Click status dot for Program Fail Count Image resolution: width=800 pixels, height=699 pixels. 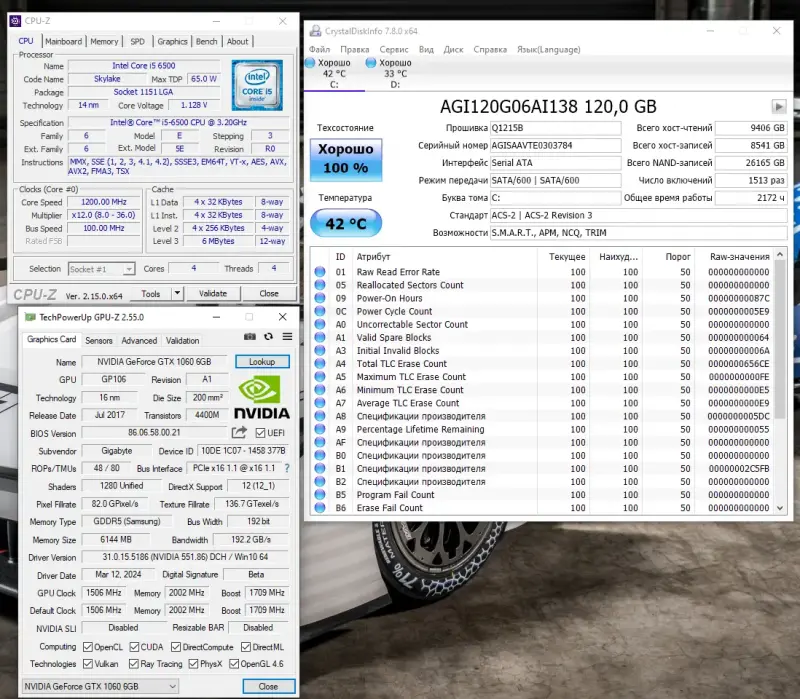[320, 494]
